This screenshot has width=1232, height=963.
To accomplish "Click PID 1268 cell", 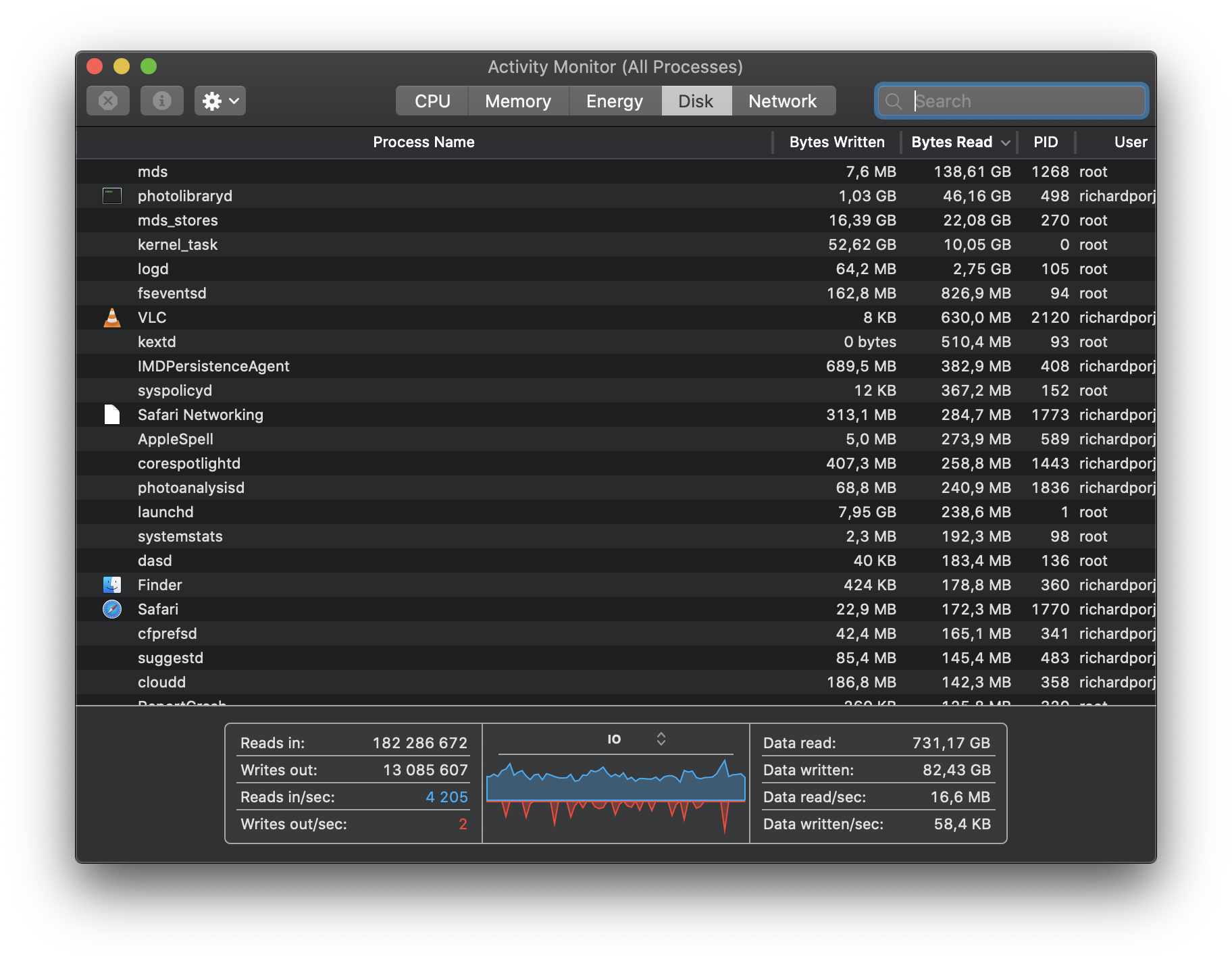I will coord(1050,172).
